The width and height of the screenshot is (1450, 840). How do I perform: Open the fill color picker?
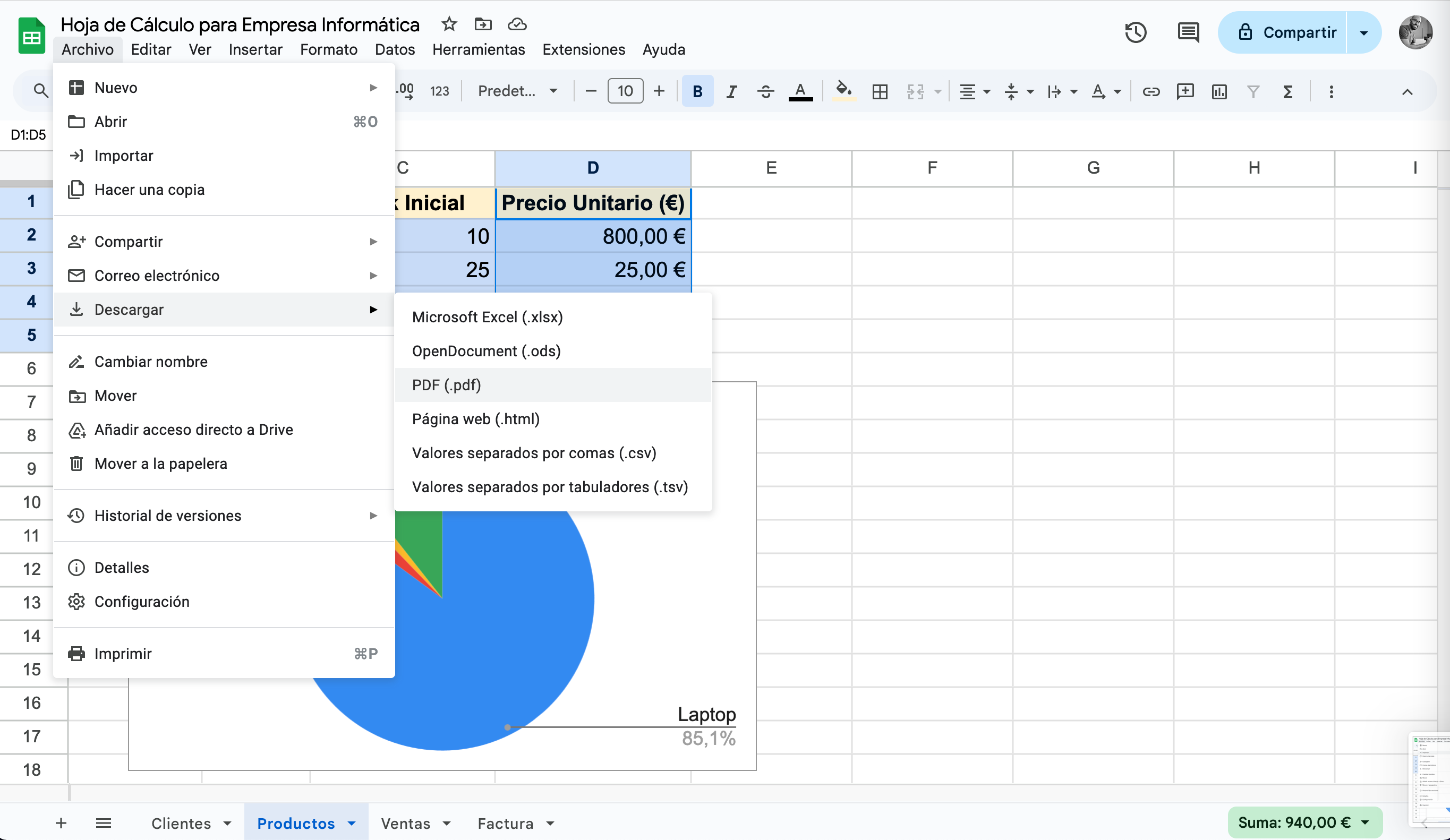tap(843, 91)
